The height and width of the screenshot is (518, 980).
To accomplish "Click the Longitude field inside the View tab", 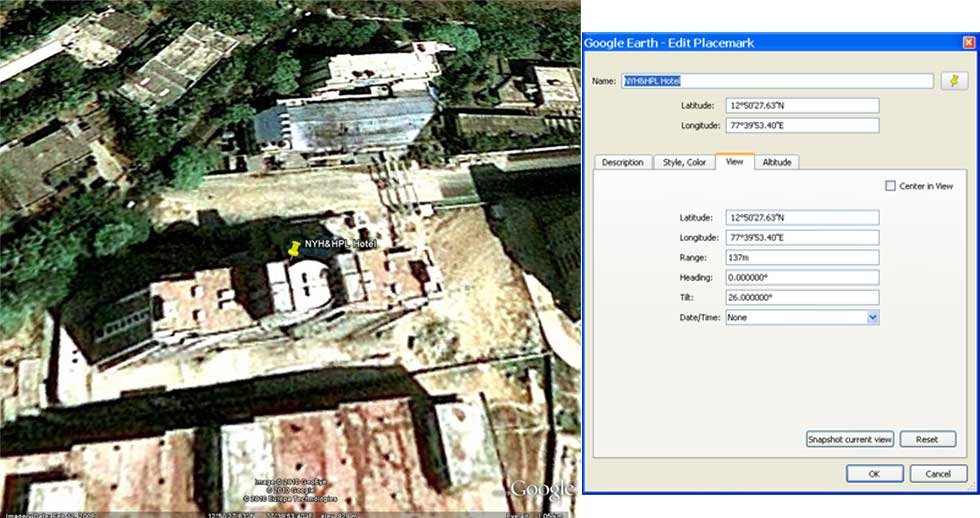I will (802, 237).
